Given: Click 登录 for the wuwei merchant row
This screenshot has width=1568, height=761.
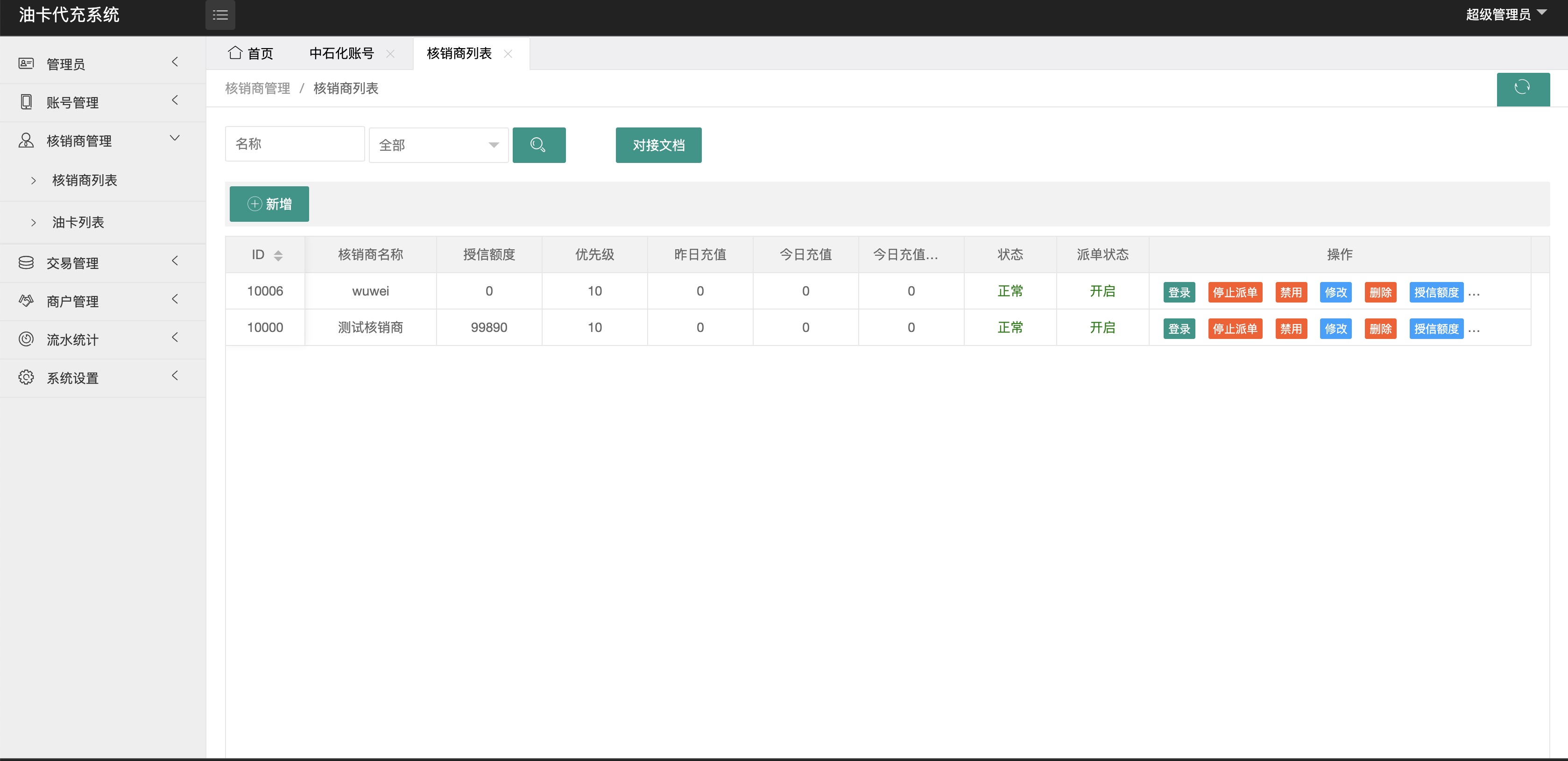Looking at the screenshot, I should 1179,292.
